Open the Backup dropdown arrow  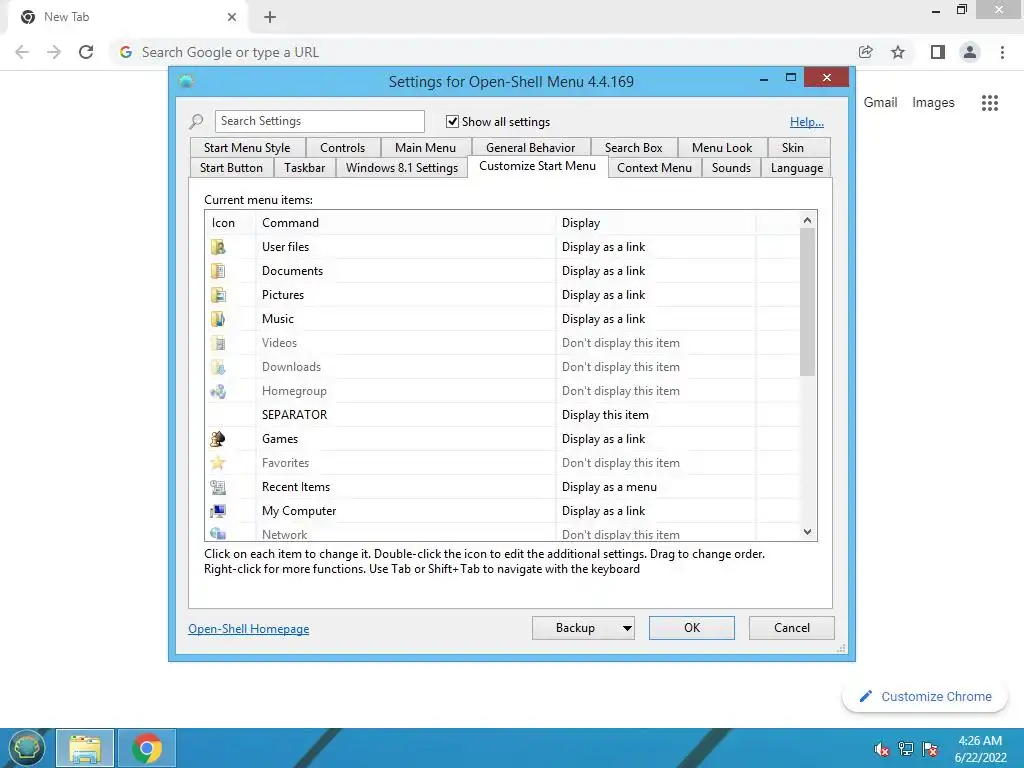click(627, 628)
